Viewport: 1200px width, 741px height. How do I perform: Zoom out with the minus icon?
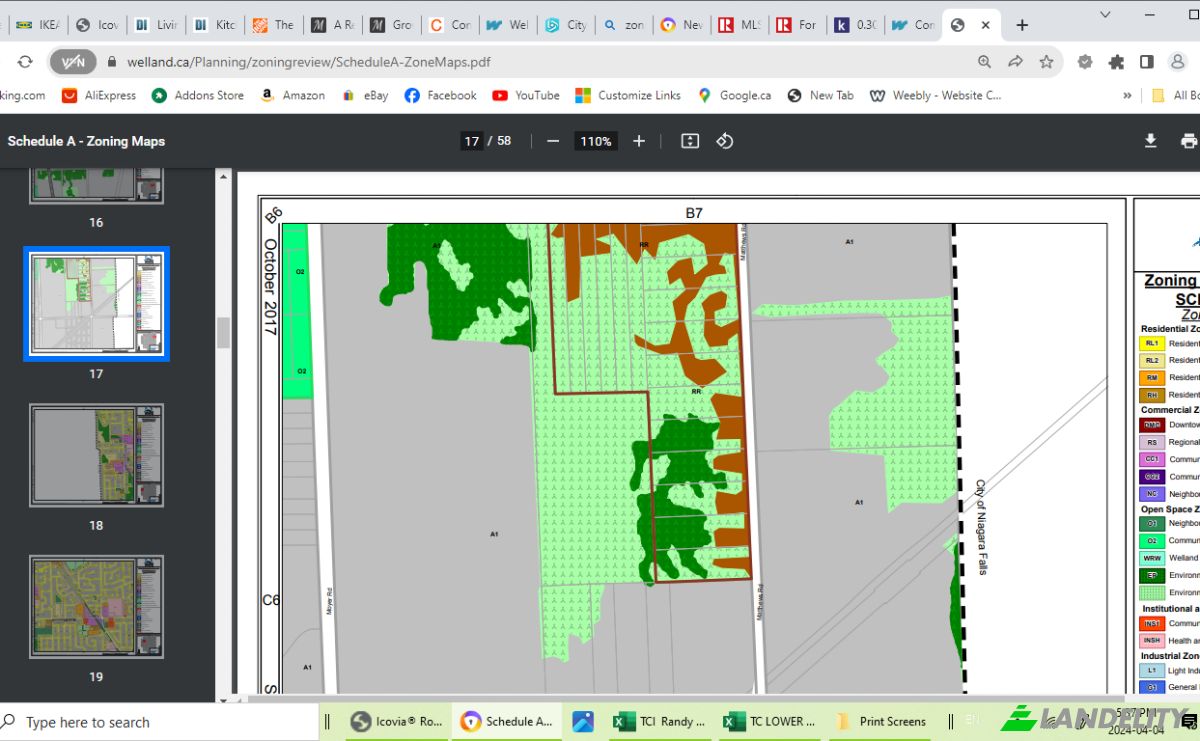coord(553,141)
